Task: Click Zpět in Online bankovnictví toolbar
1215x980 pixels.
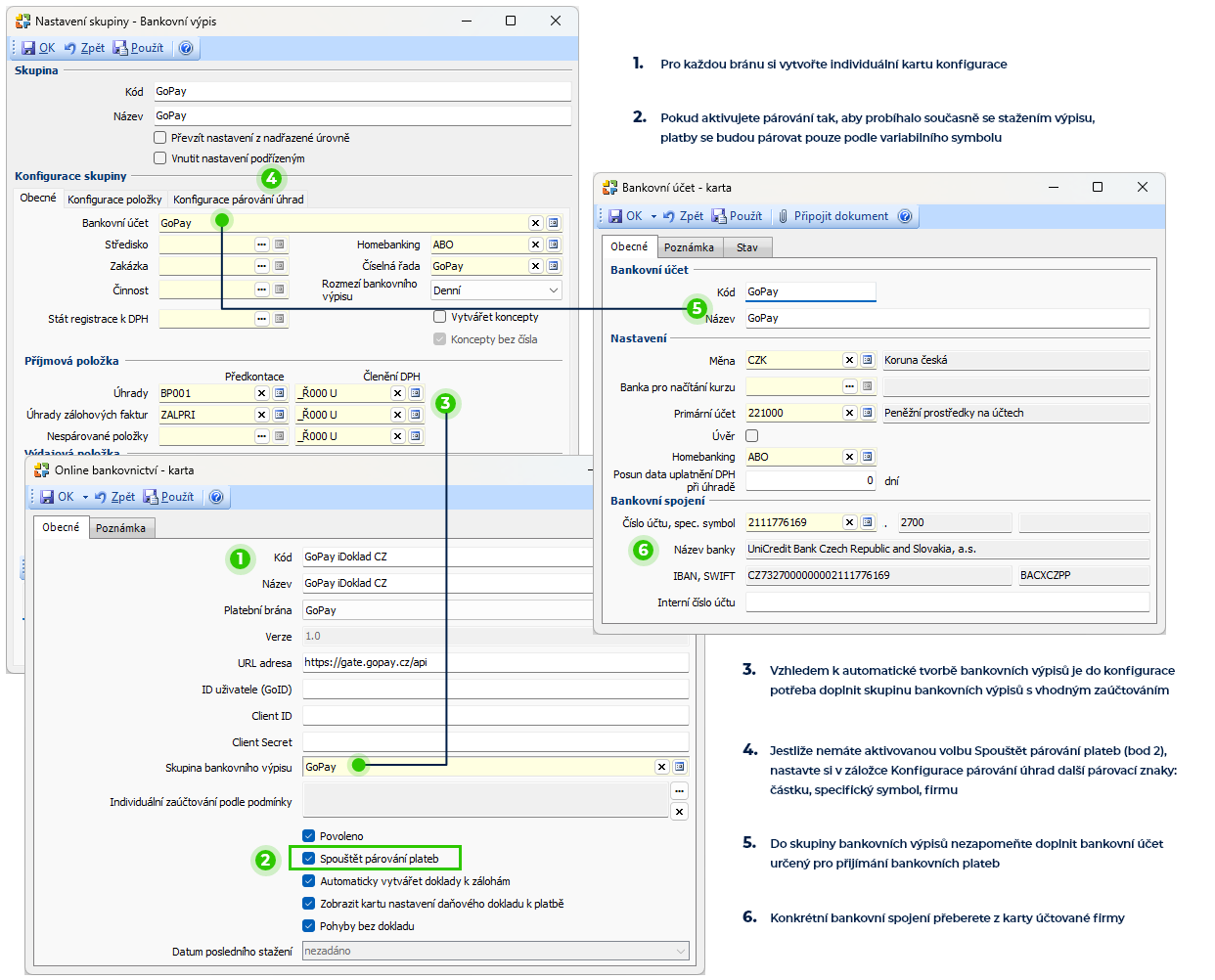Action: pyautogui.click(x=114, y=497)
